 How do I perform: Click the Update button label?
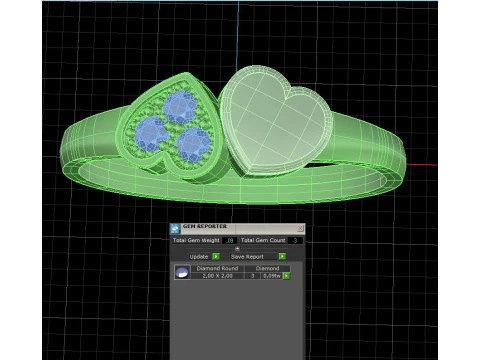click(x=199, y=257)
